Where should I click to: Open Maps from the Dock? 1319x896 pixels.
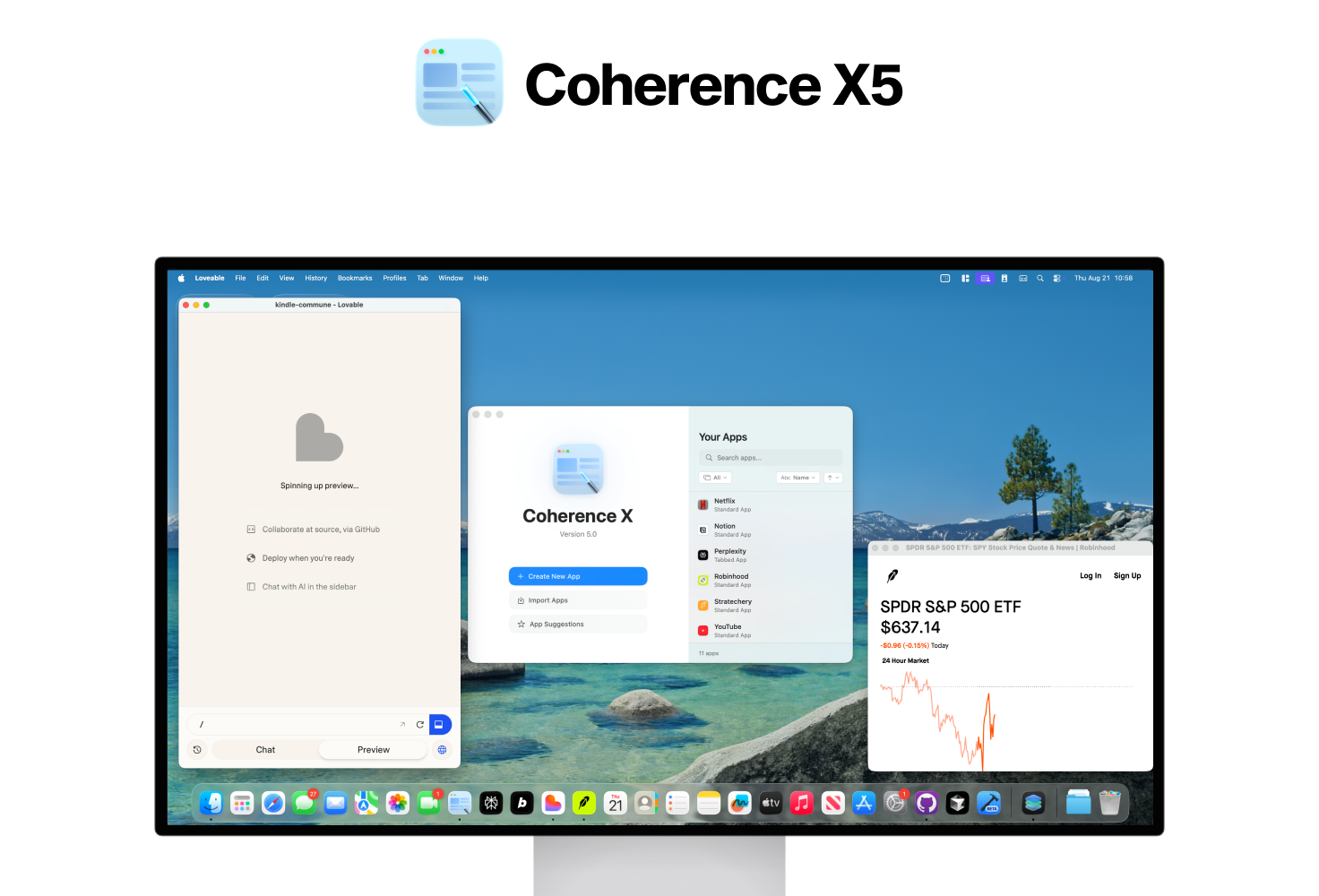(366, 804)
